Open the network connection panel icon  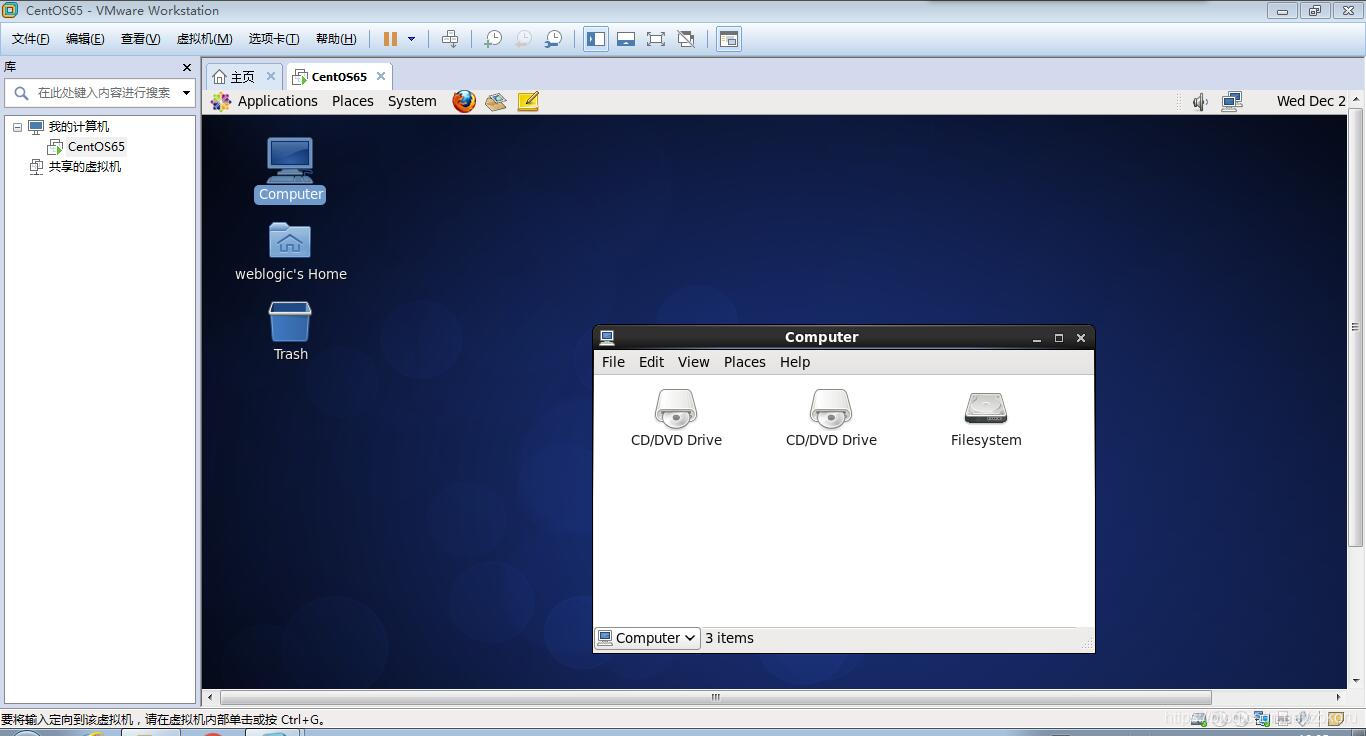(x=1232, y=101)
